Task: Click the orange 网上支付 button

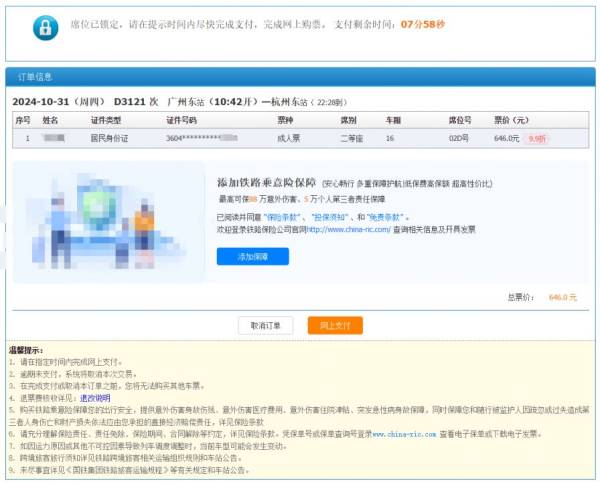Action: (335, 325)
